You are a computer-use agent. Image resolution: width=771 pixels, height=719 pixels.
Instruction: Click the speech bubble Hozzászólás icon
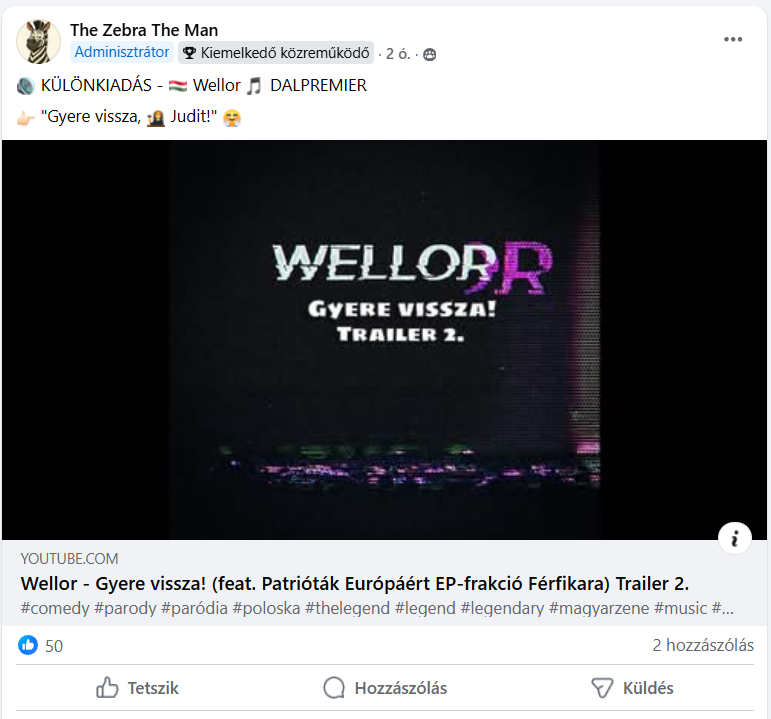(x=334, y=688)
